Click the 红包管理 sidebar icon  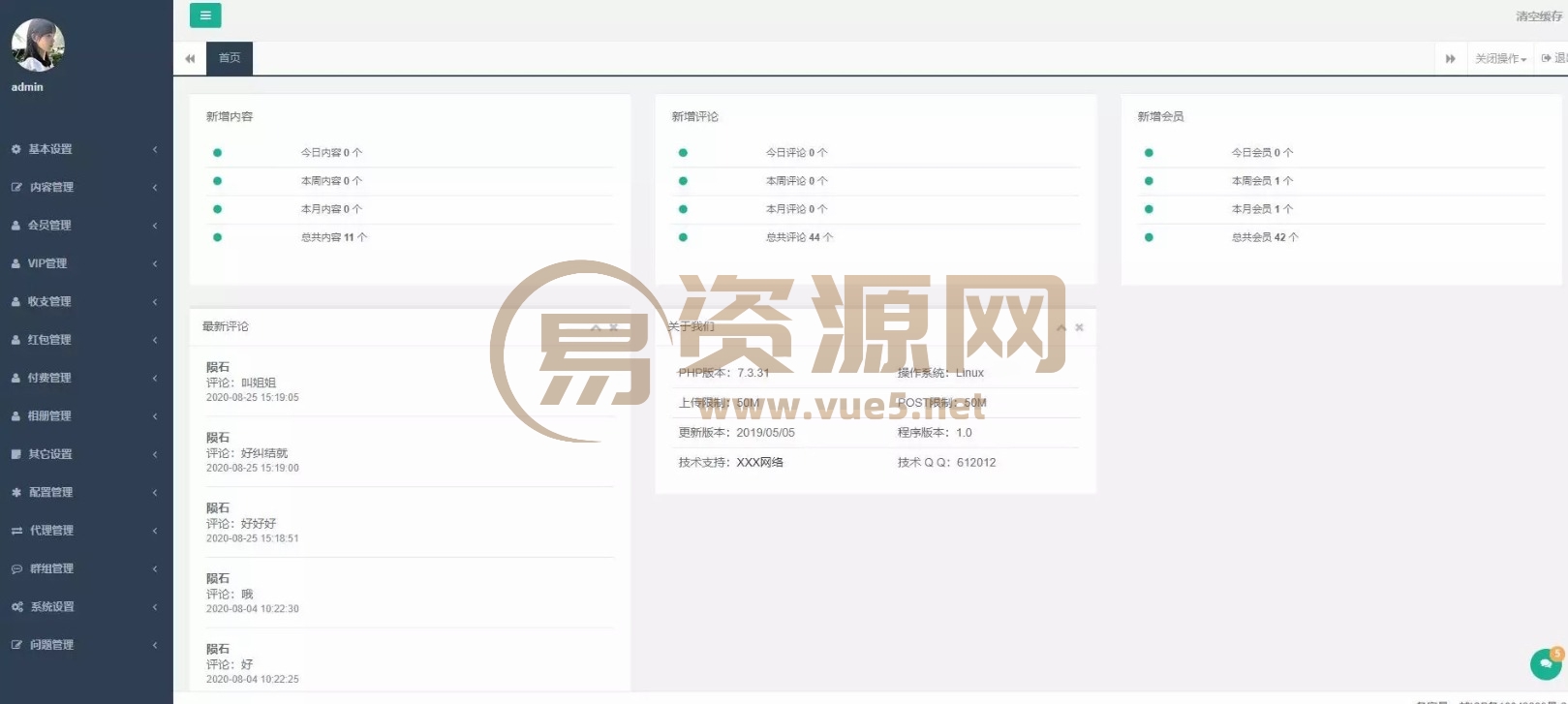[x=16, y=340]
